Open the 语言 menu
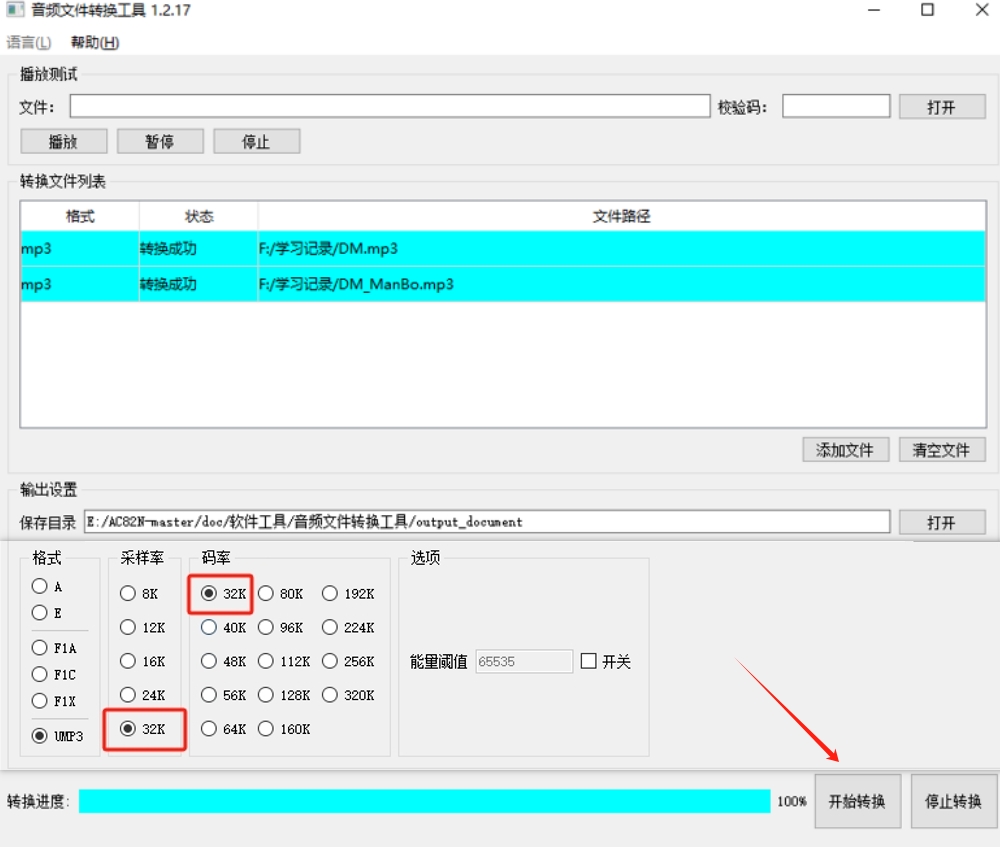The height and width of the screenshot is (847, 1000). (28, 43)
